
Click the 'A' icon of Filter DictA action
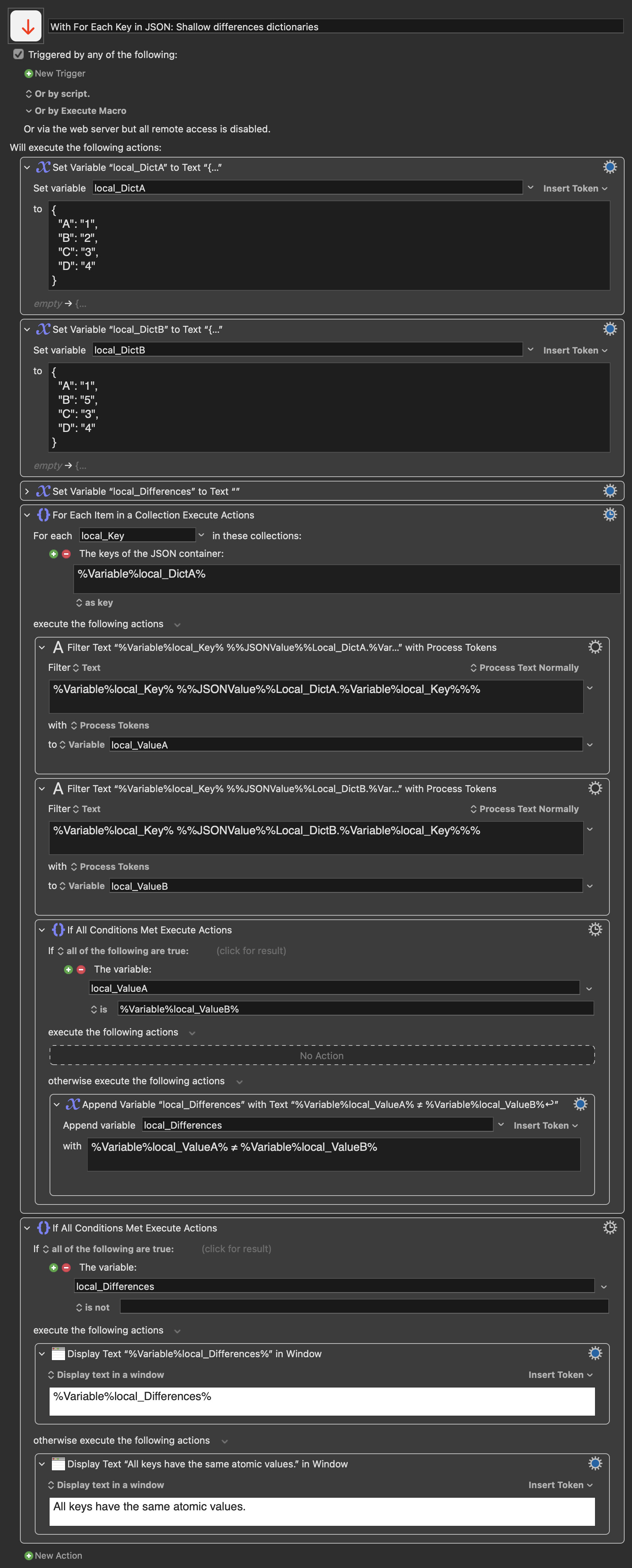click(58, 647)
